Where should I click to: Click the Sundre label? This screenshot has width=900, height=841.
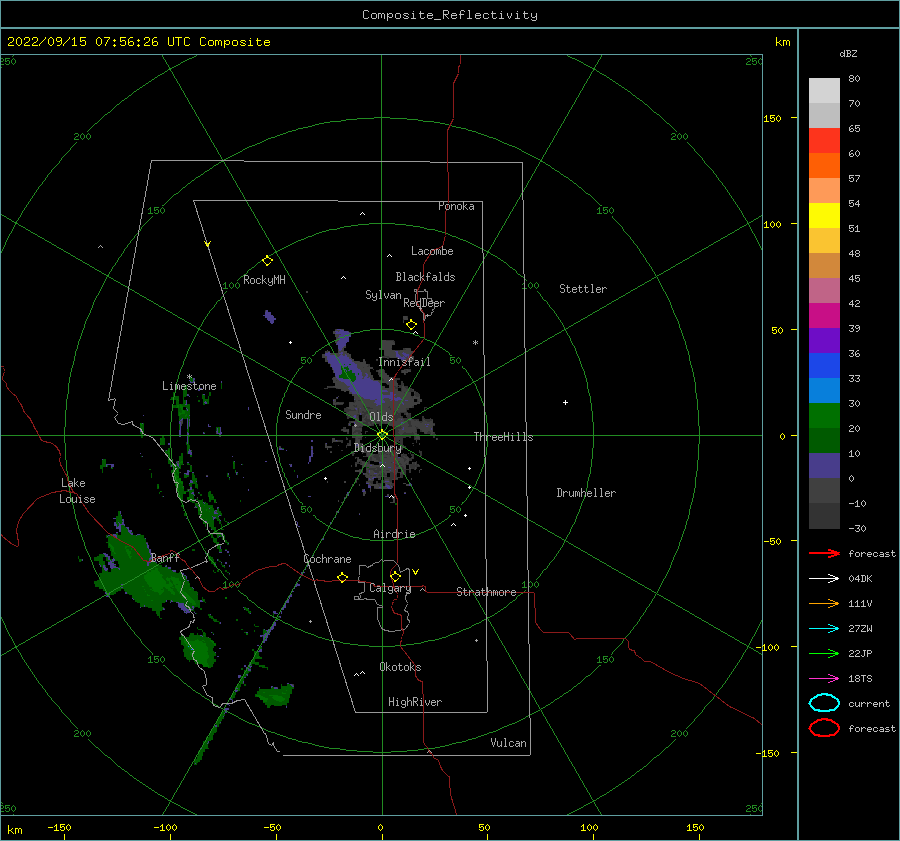[x=303, y=414]
